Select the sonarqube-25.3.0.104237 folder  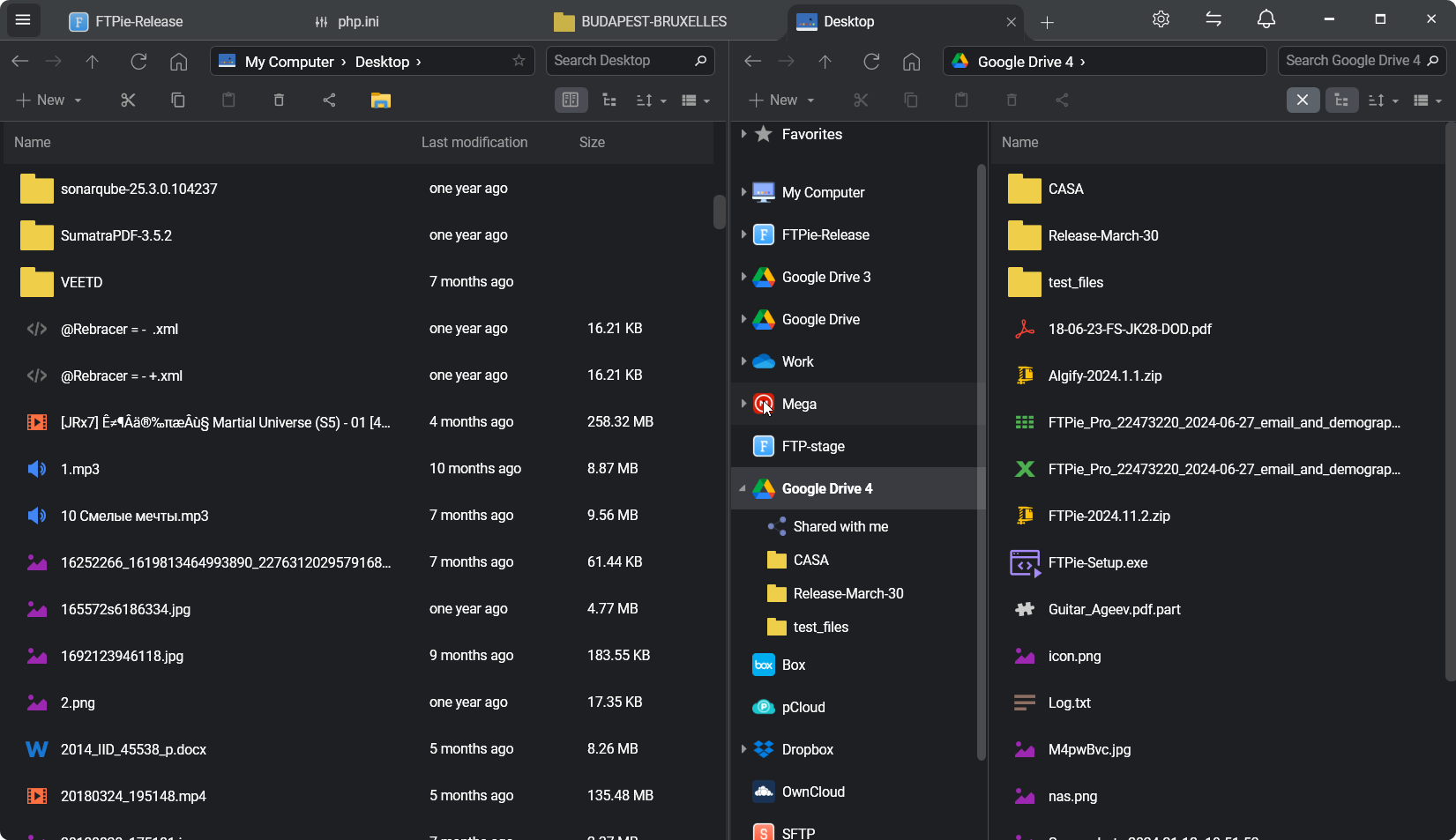click(x=358, y=189)
